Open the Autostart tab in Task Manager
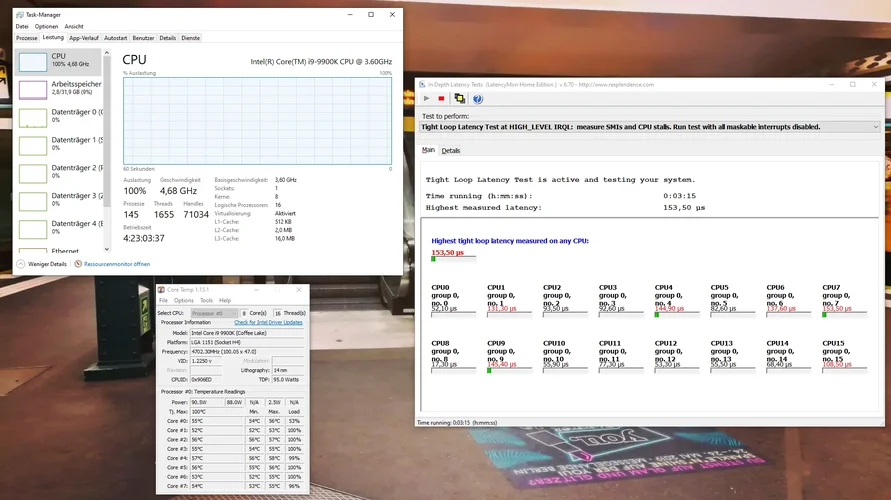 pyautogui.click(x=116, y=37)
